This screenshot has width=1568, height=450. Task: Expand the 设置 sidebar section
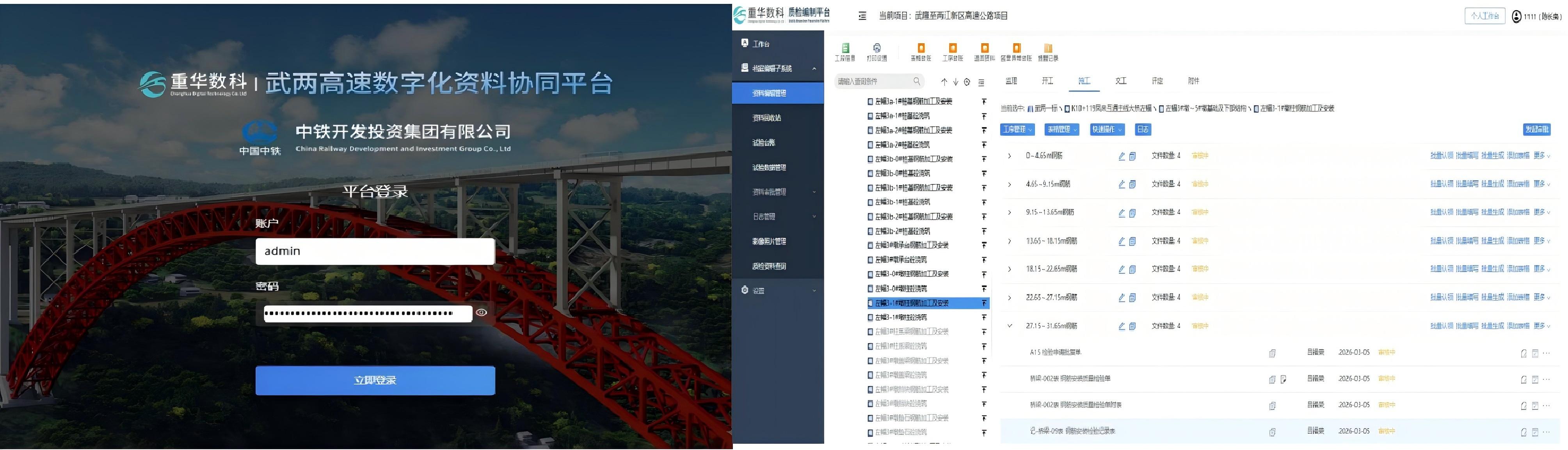pos(778,291)
